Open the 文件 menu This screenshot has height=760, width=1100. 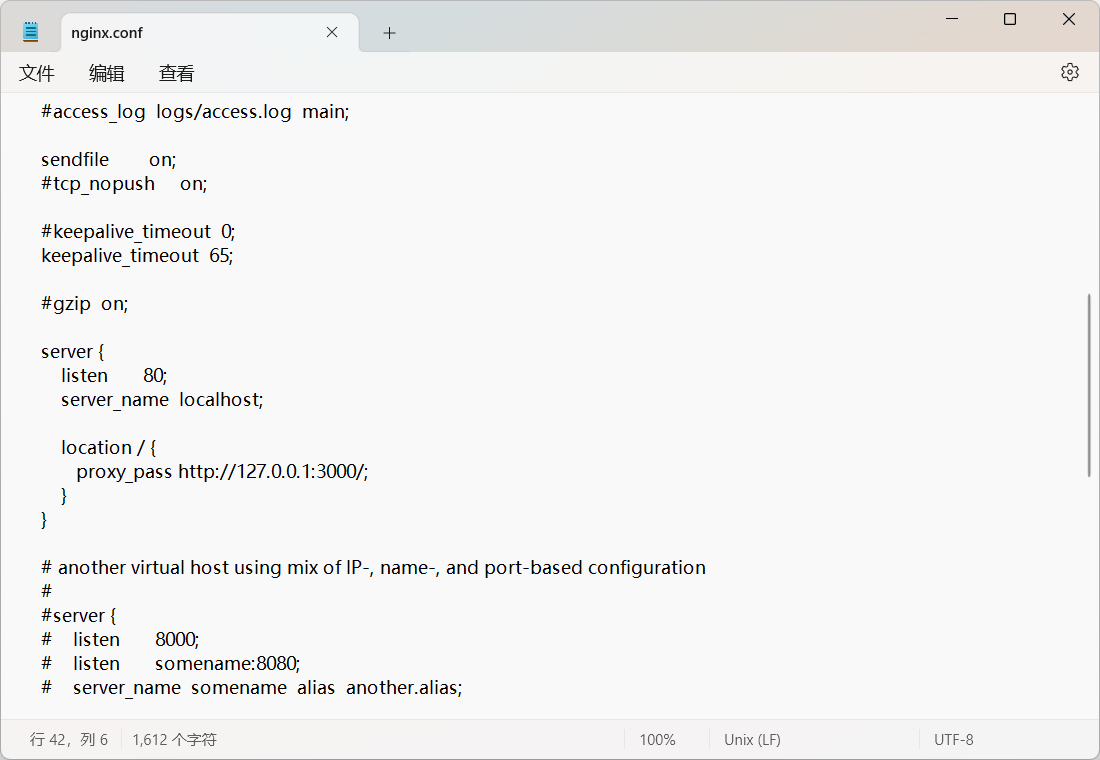click(36, 73)
